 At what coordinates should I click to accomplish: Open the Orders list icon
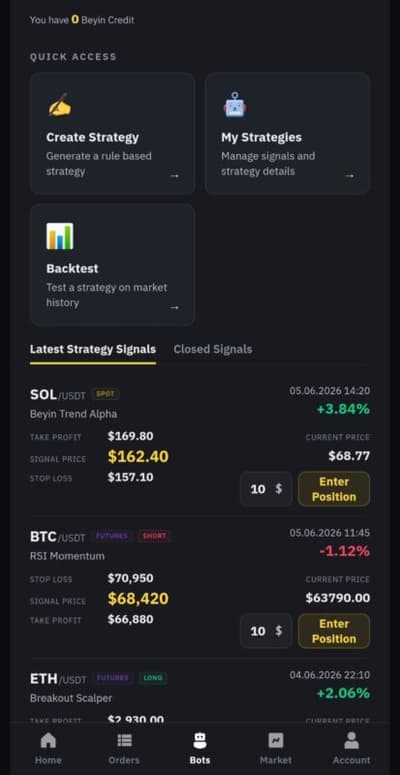(124, 740)
